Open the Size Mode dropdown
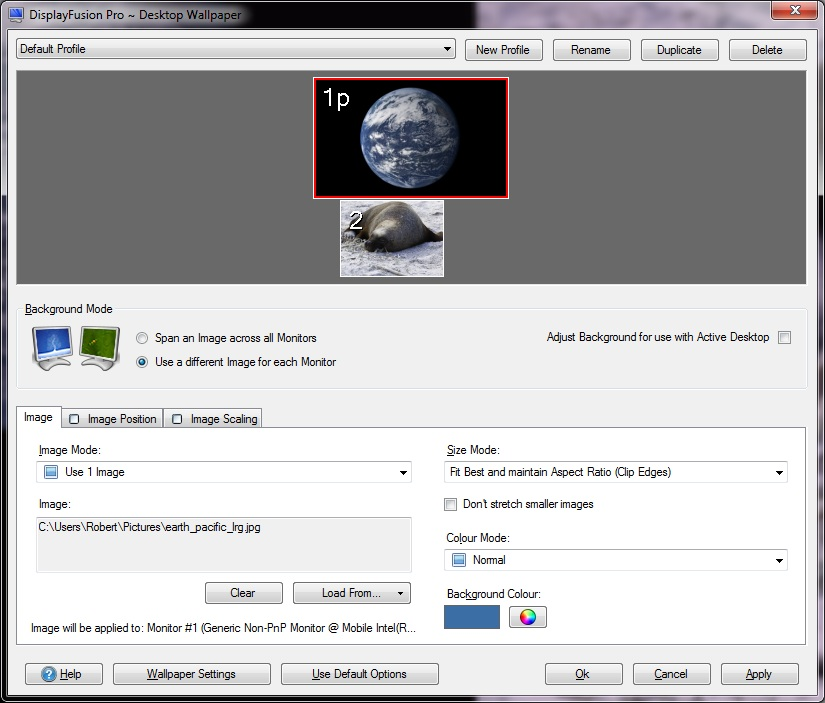This screenshot has height=703, width=825. (616, 472)
